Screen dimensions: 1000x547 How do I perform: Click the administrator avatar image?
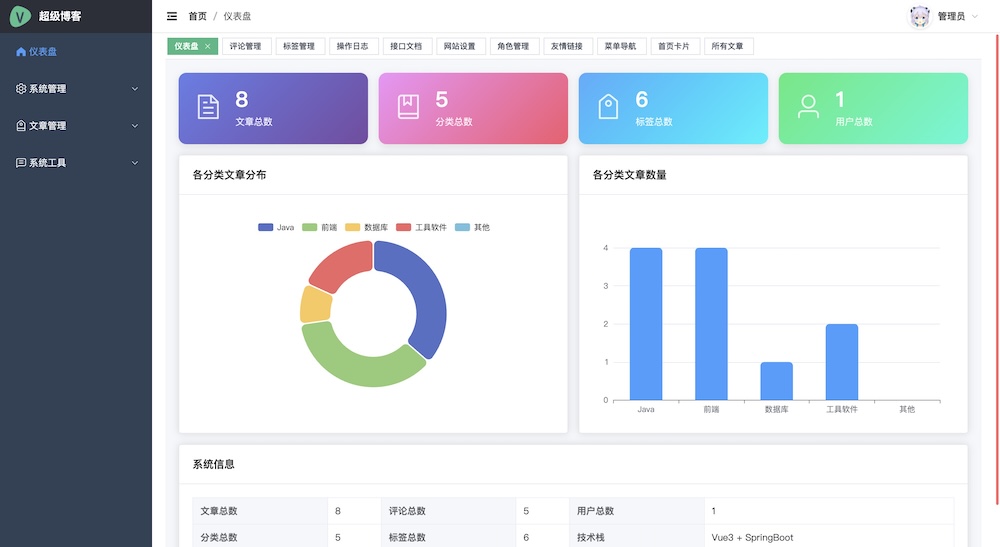pyautogui.click(x=920, y=17)
